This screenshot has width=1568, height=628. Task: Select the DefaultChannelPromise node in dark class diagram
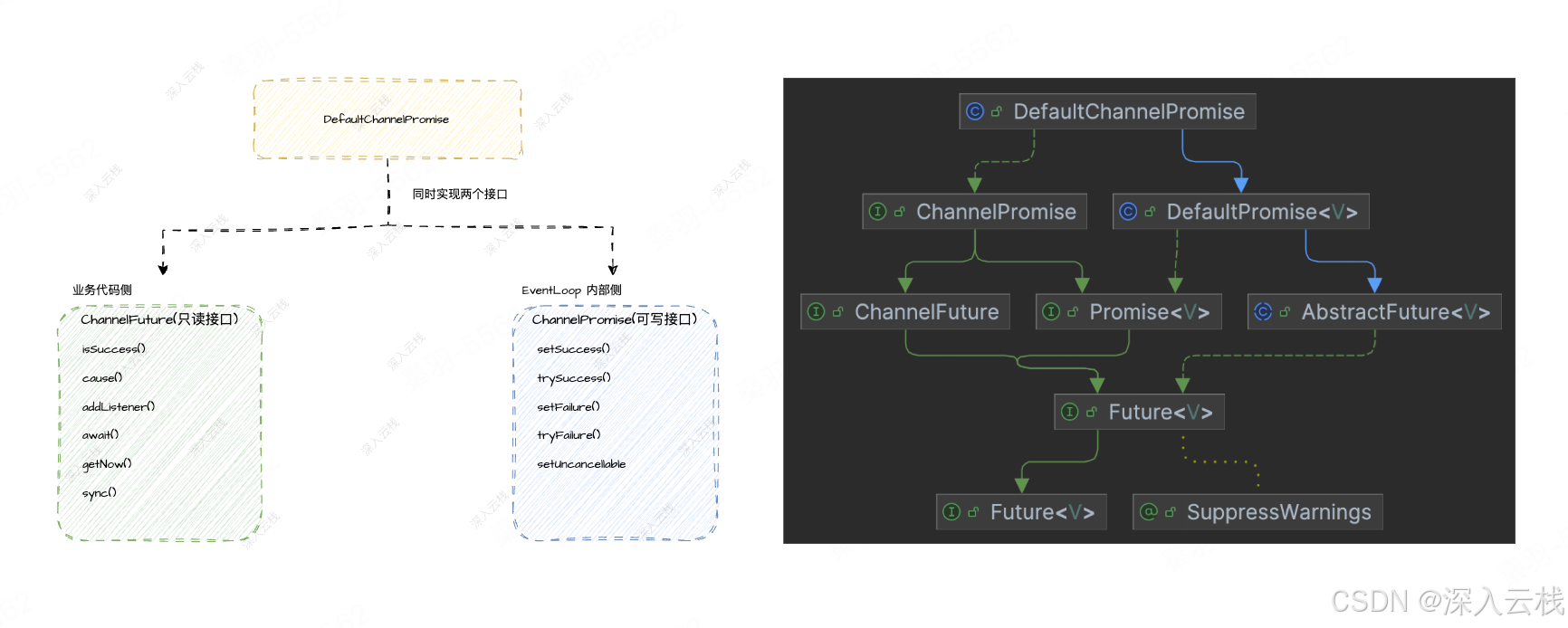click(x=1107, y=111)
